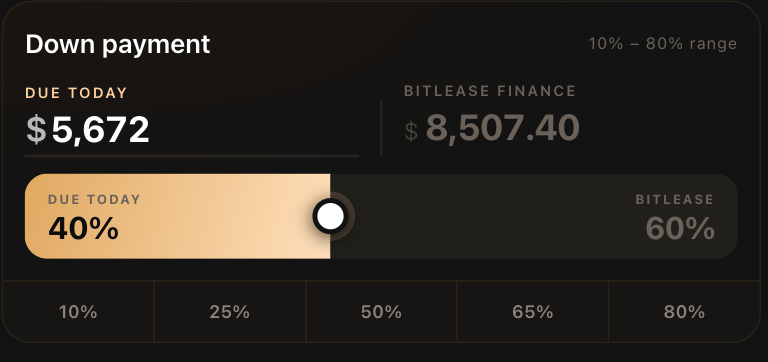Click the 10% – 80% range hint

(x=663, y=44)
